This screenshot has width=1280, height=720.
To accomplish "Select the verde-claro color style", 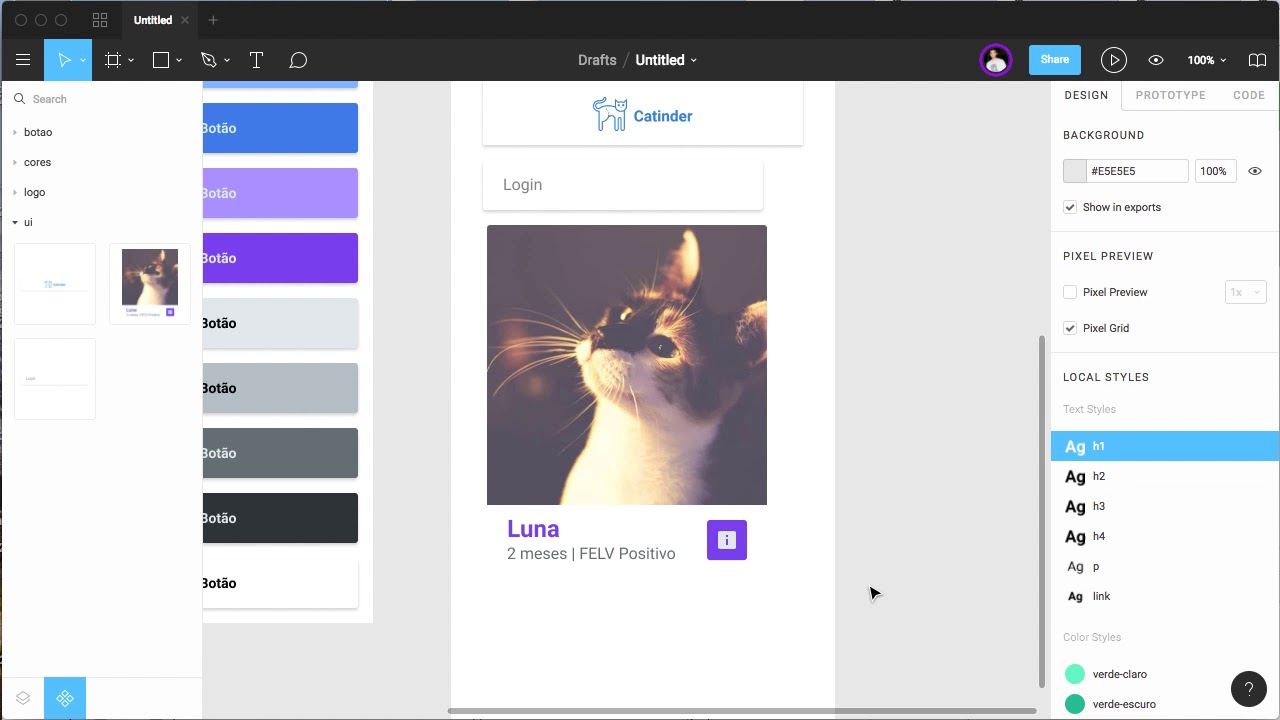I will click(1165, 674).
